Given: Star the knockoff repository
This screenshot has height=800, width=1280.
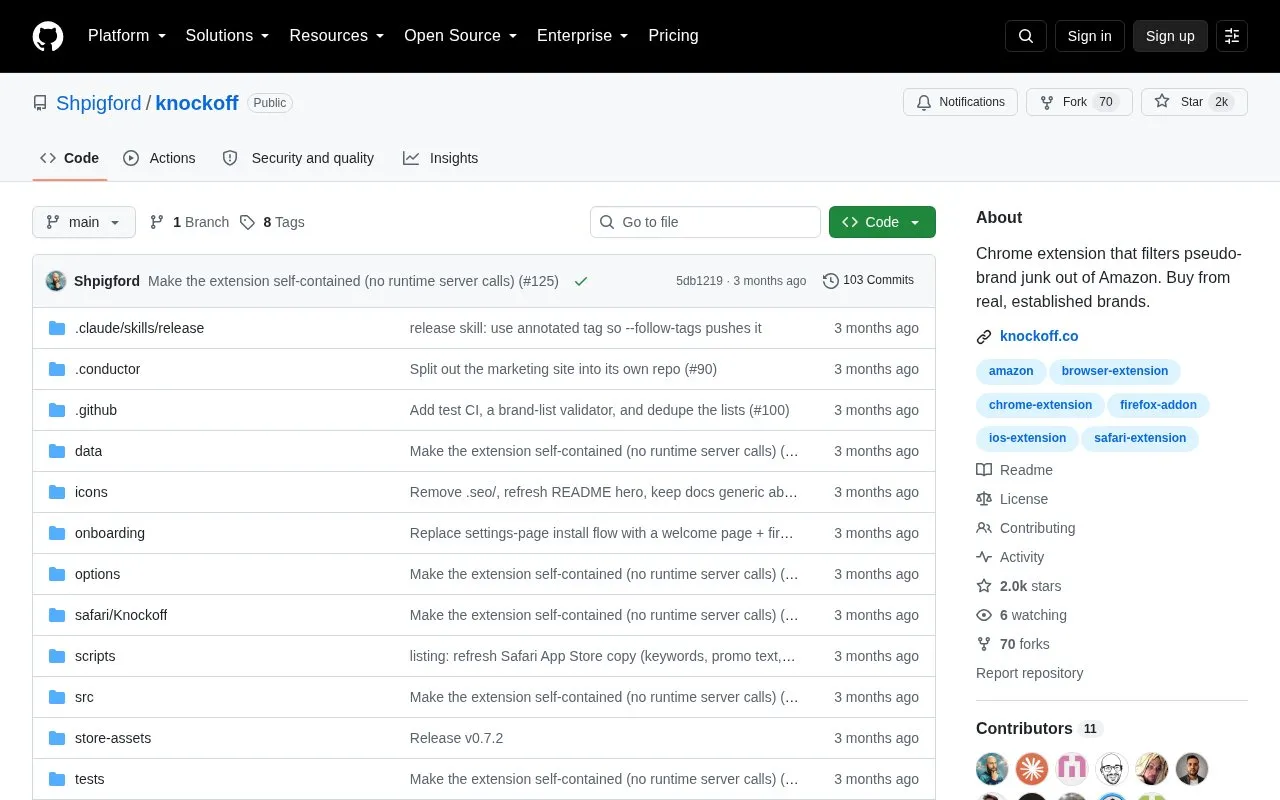Looking at the screenshot, I should pos(1194,102).
